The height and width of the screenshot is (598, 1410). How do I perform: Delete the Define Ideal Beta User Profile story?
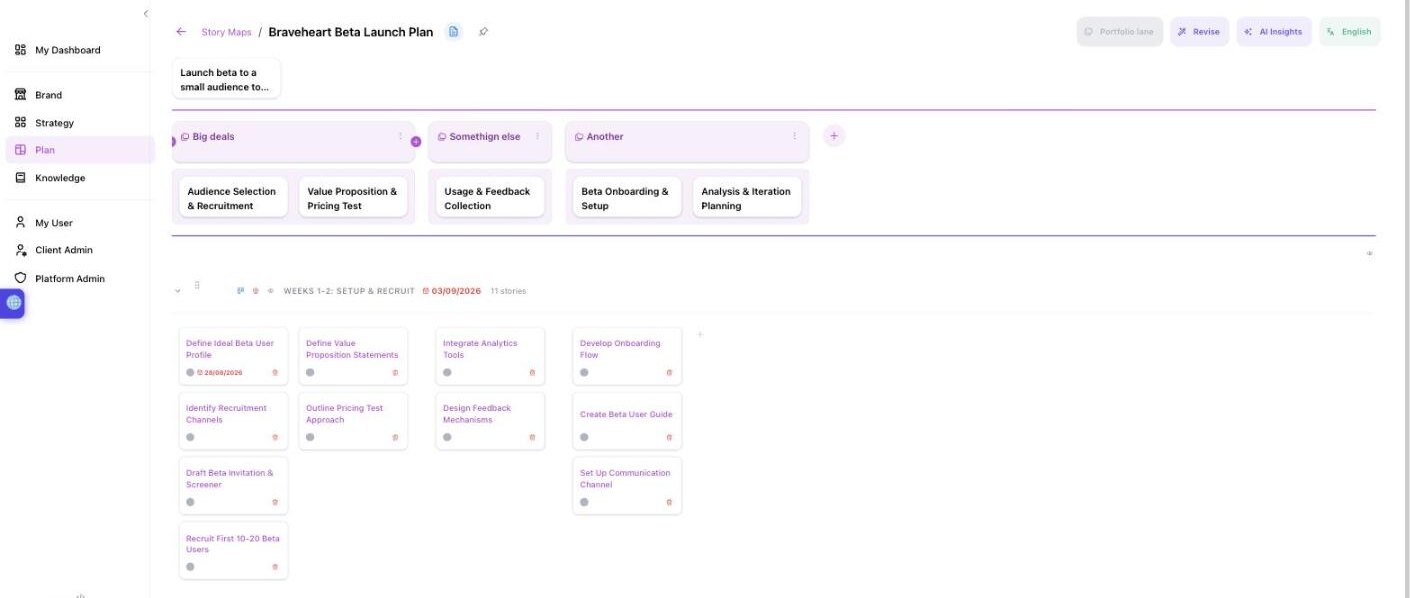point(275,373)
